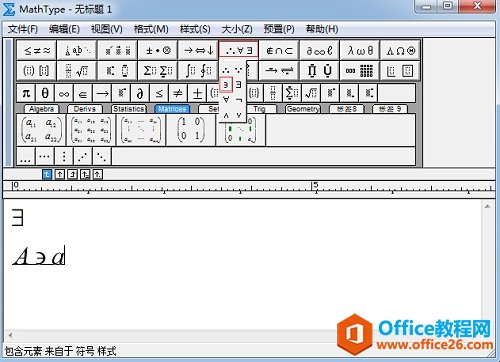This screenshot has width=500, height=362.
Task: Expand the spaces and ellipses palette
Action: click(77, 51)
